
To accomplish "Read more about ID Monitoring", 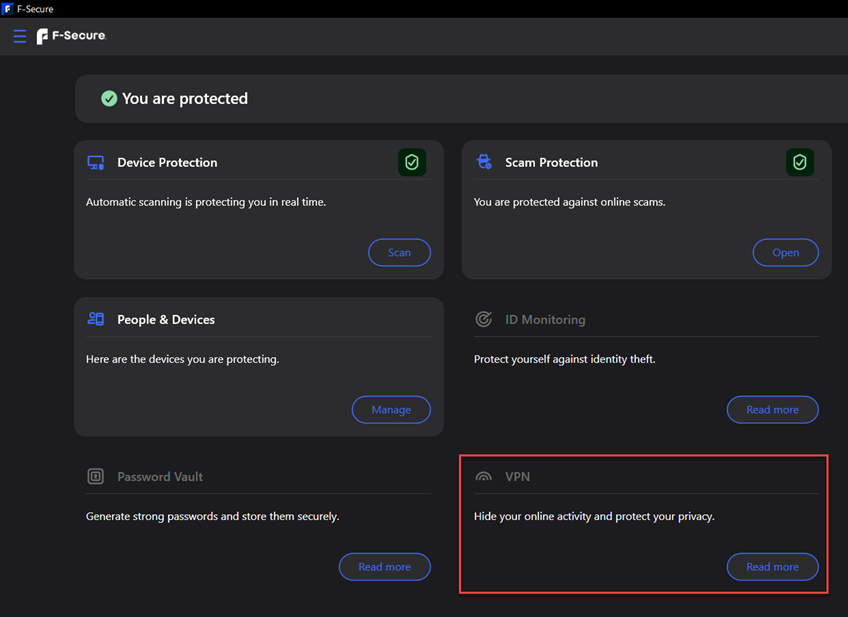I will click(x=772, y=410).
